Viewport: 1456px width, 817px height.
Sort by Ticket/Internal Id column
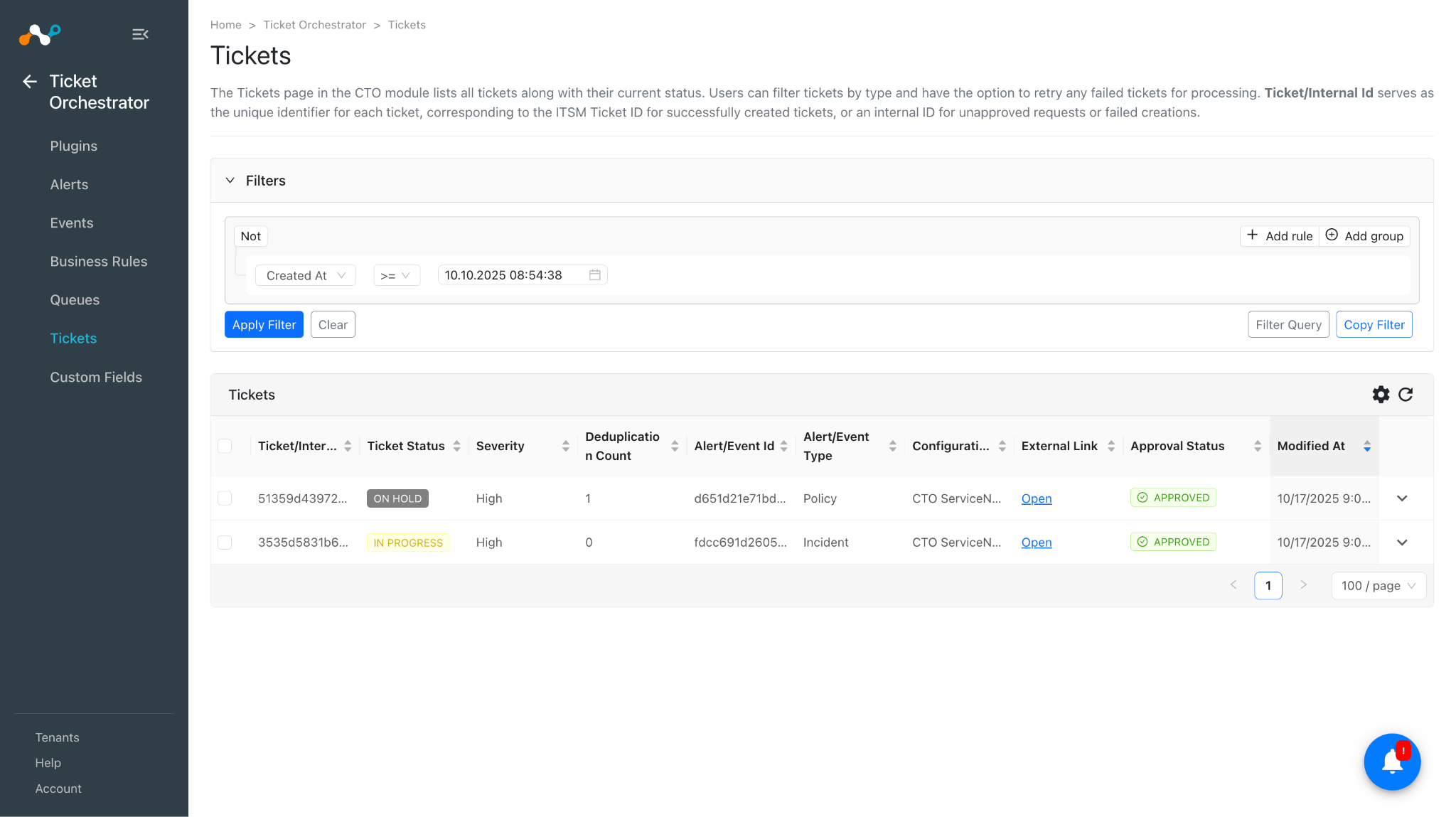point(348,446)
